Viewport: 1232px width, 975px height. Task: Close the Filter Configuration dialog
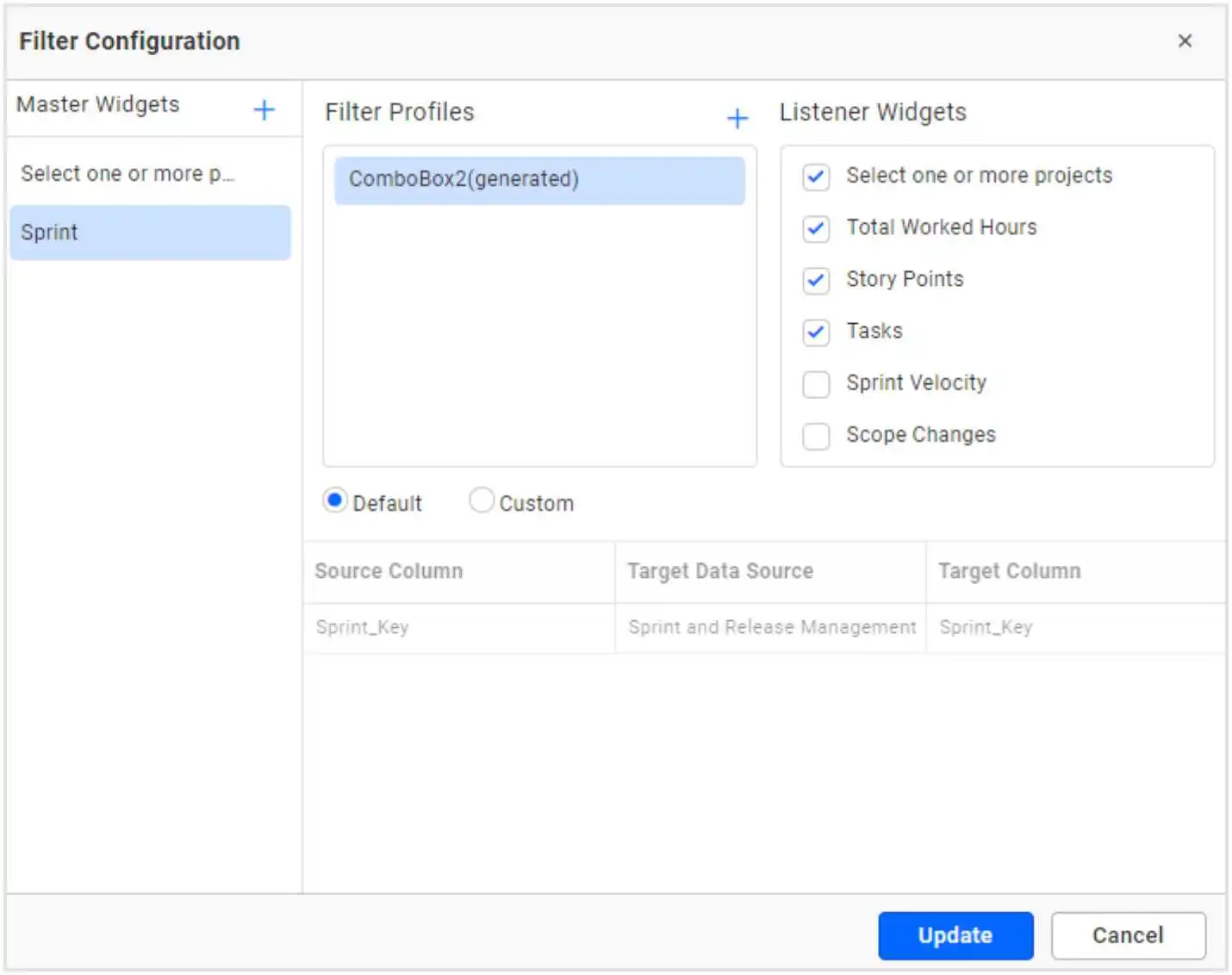click(1185, 40)
